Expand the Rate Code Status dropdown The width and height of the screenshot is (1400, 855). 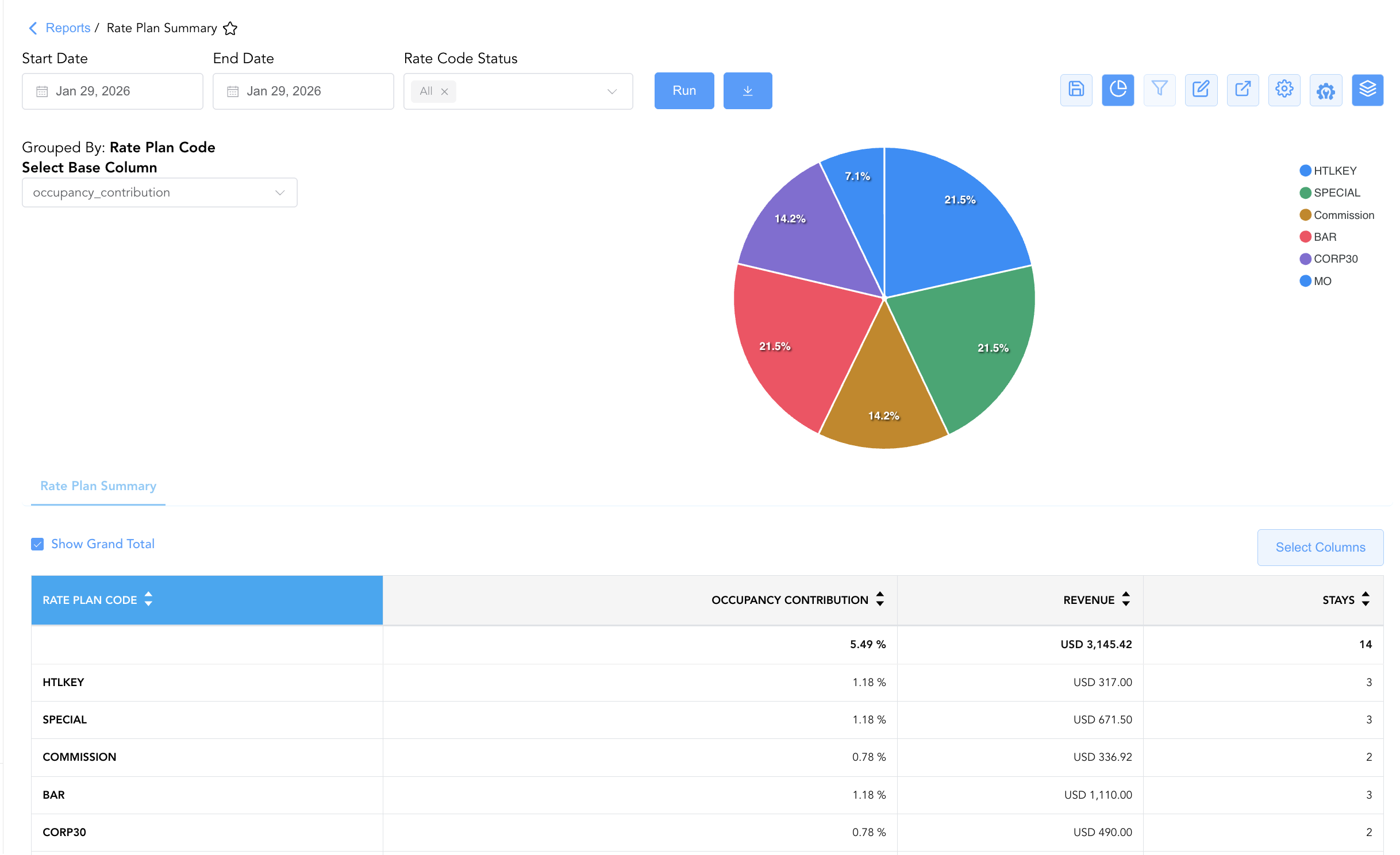click(x=518, y=91)
